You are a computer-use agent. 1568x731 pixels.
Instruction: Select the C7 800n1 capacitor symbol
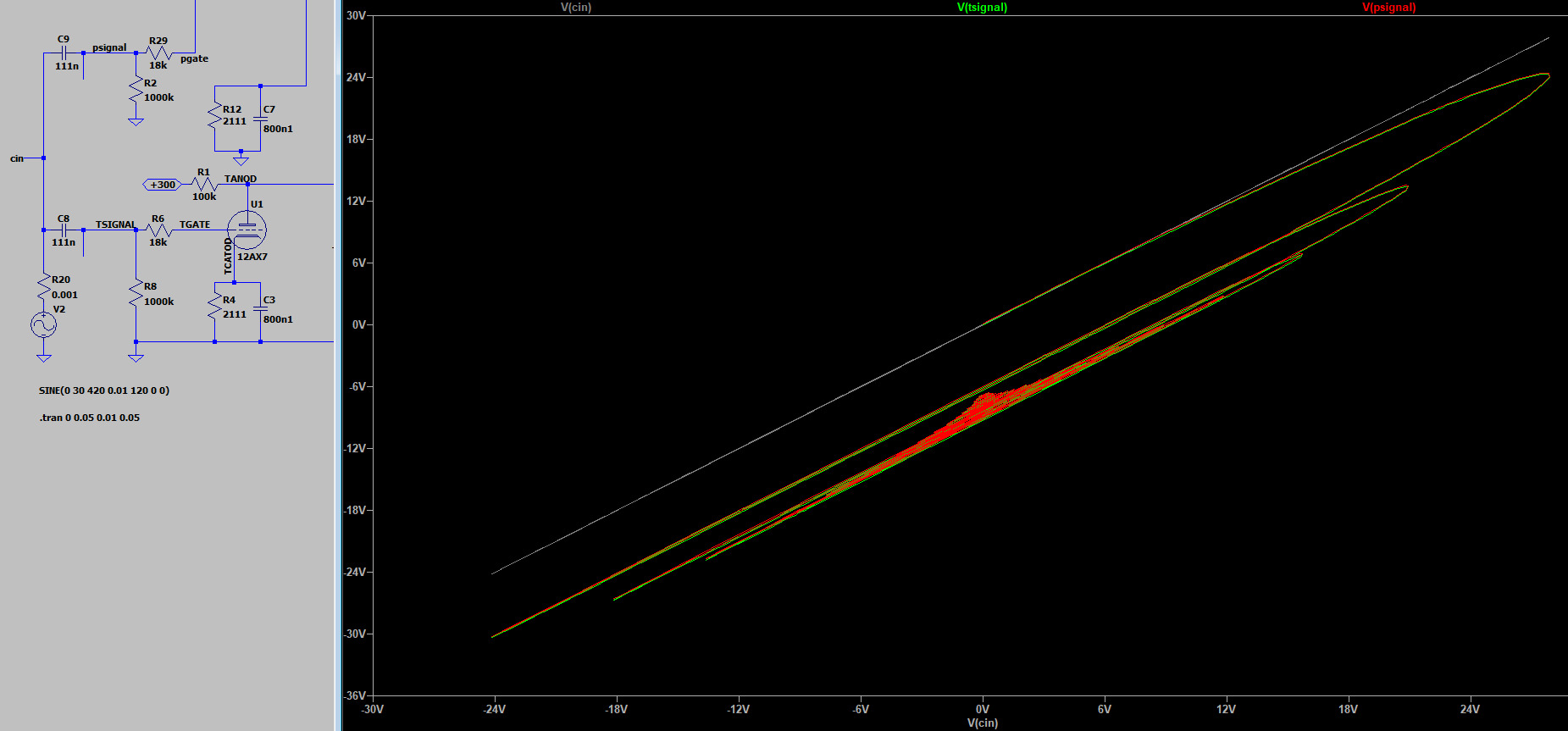tap(260, 119)
